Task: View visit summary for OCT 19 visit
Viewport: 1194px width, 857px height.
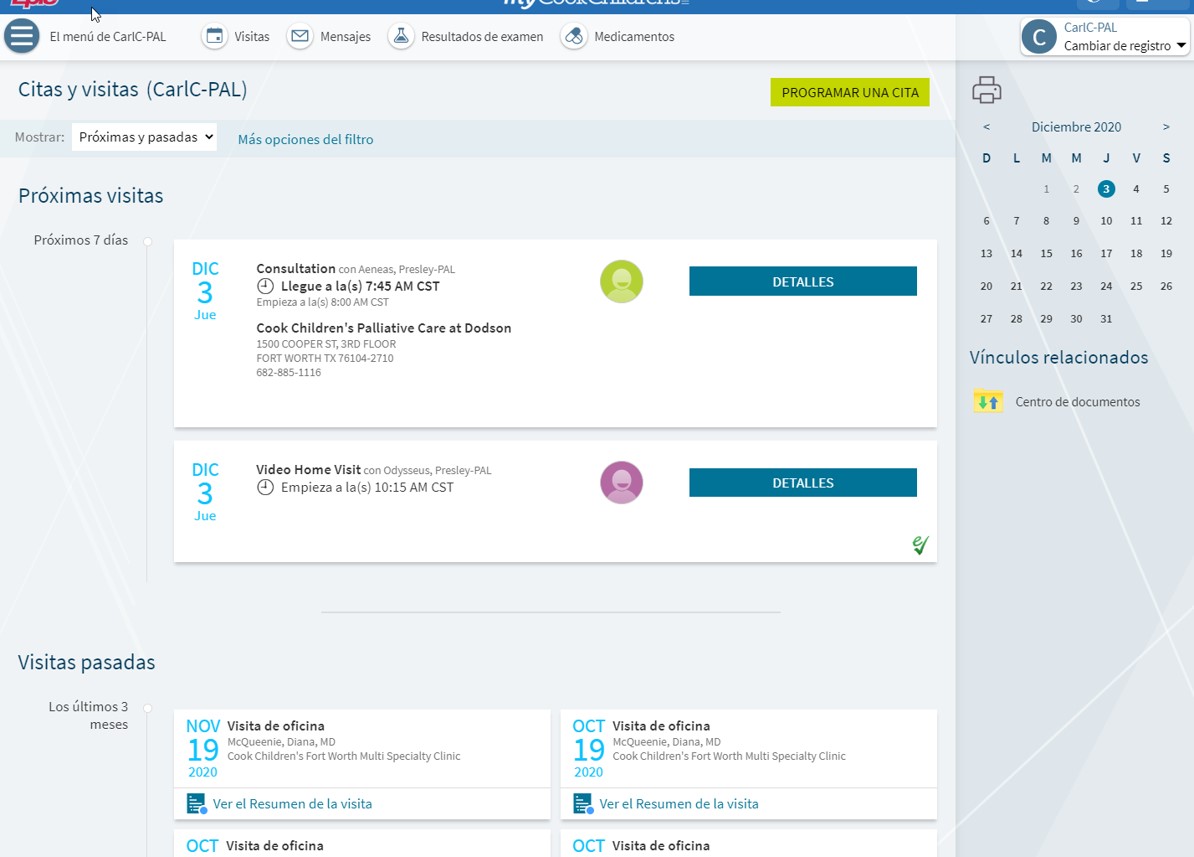Action: click(678, 803)
